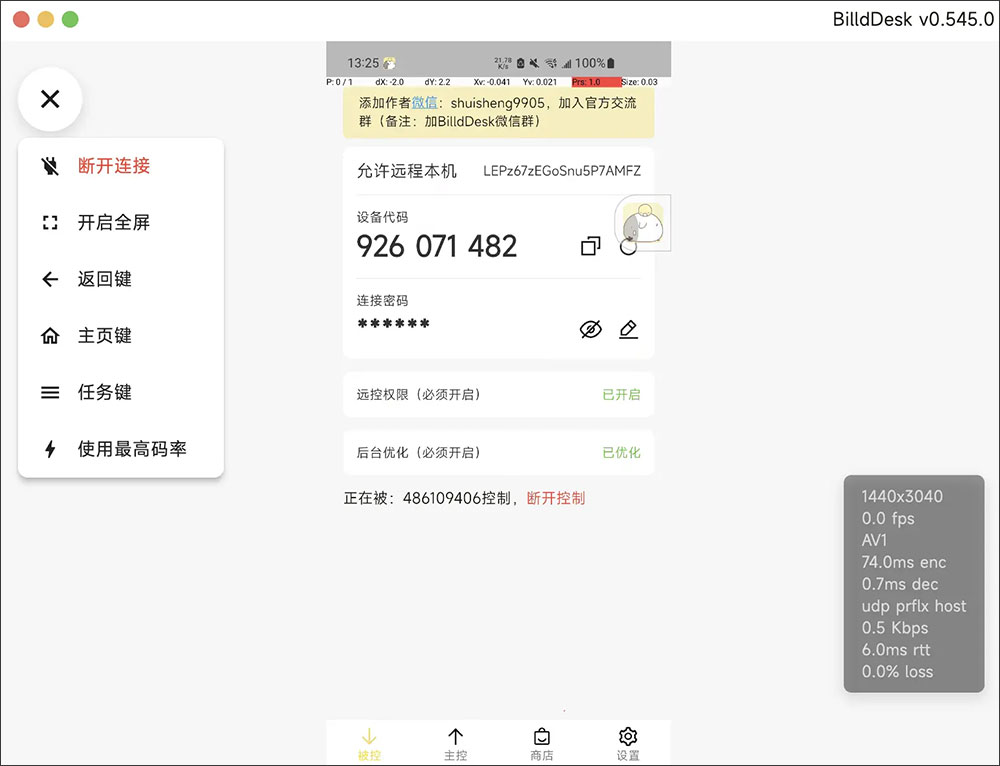1000x766 pixels.
Task: Close the floating control menu with X
Action: (50, 99)
